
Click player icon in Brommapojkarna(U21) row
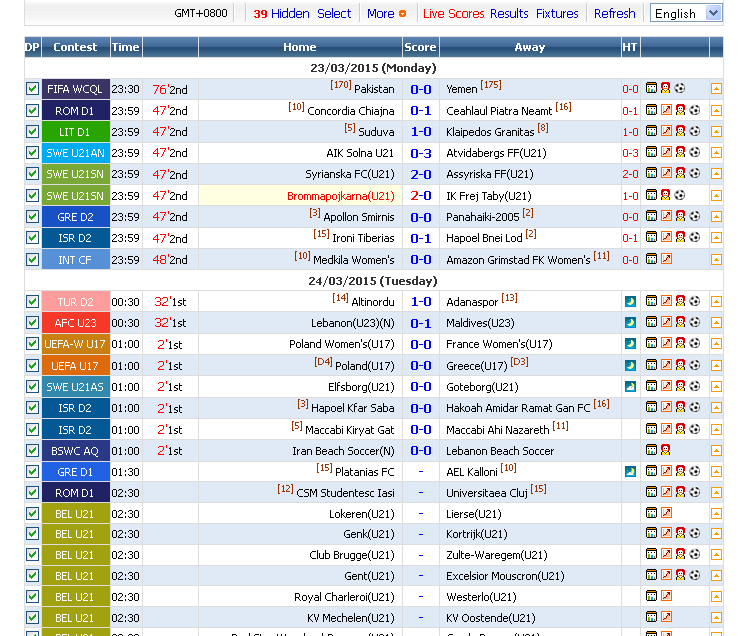click(x=665, y=195)
